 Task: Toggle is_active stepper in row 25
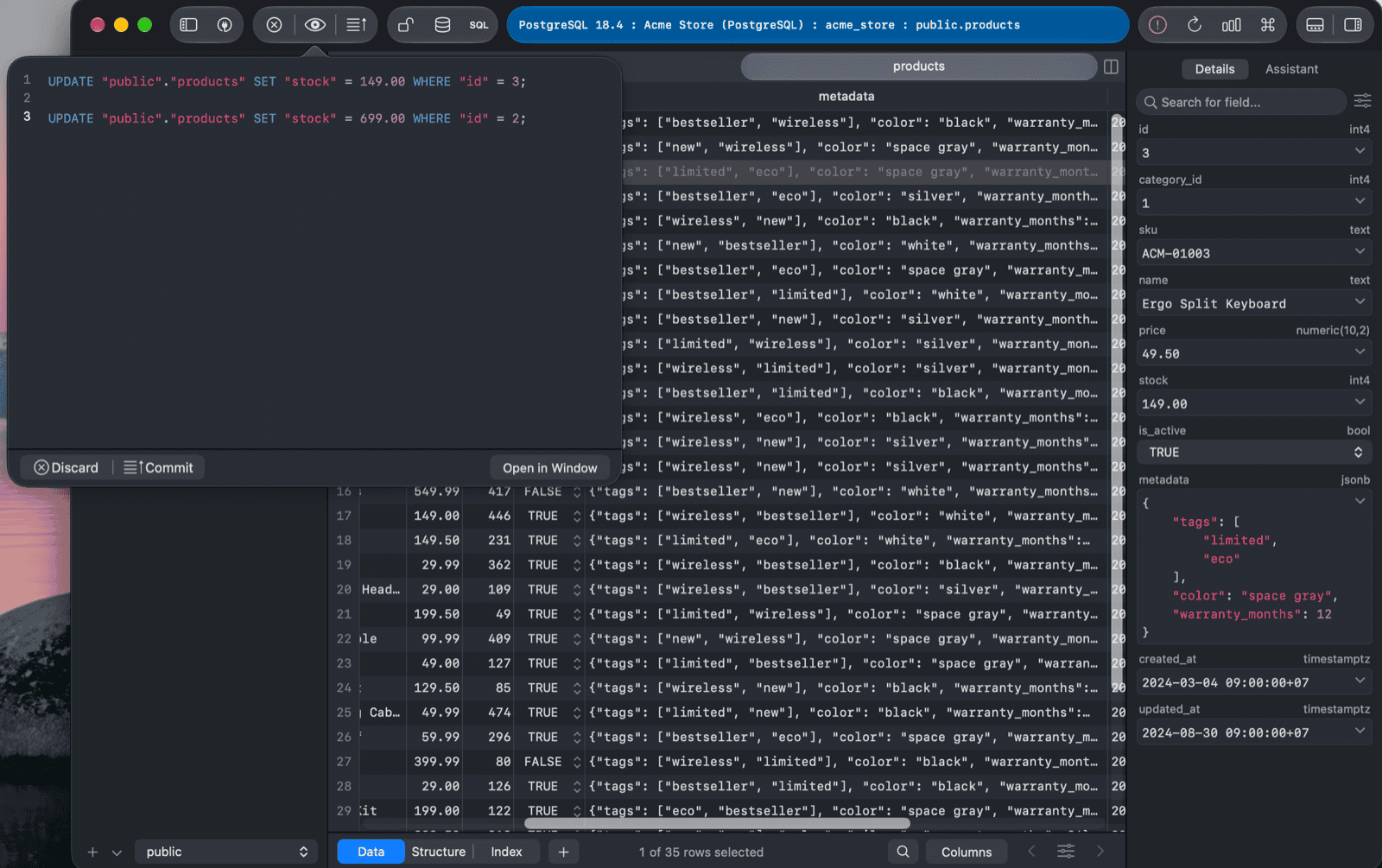click(577, 713)
